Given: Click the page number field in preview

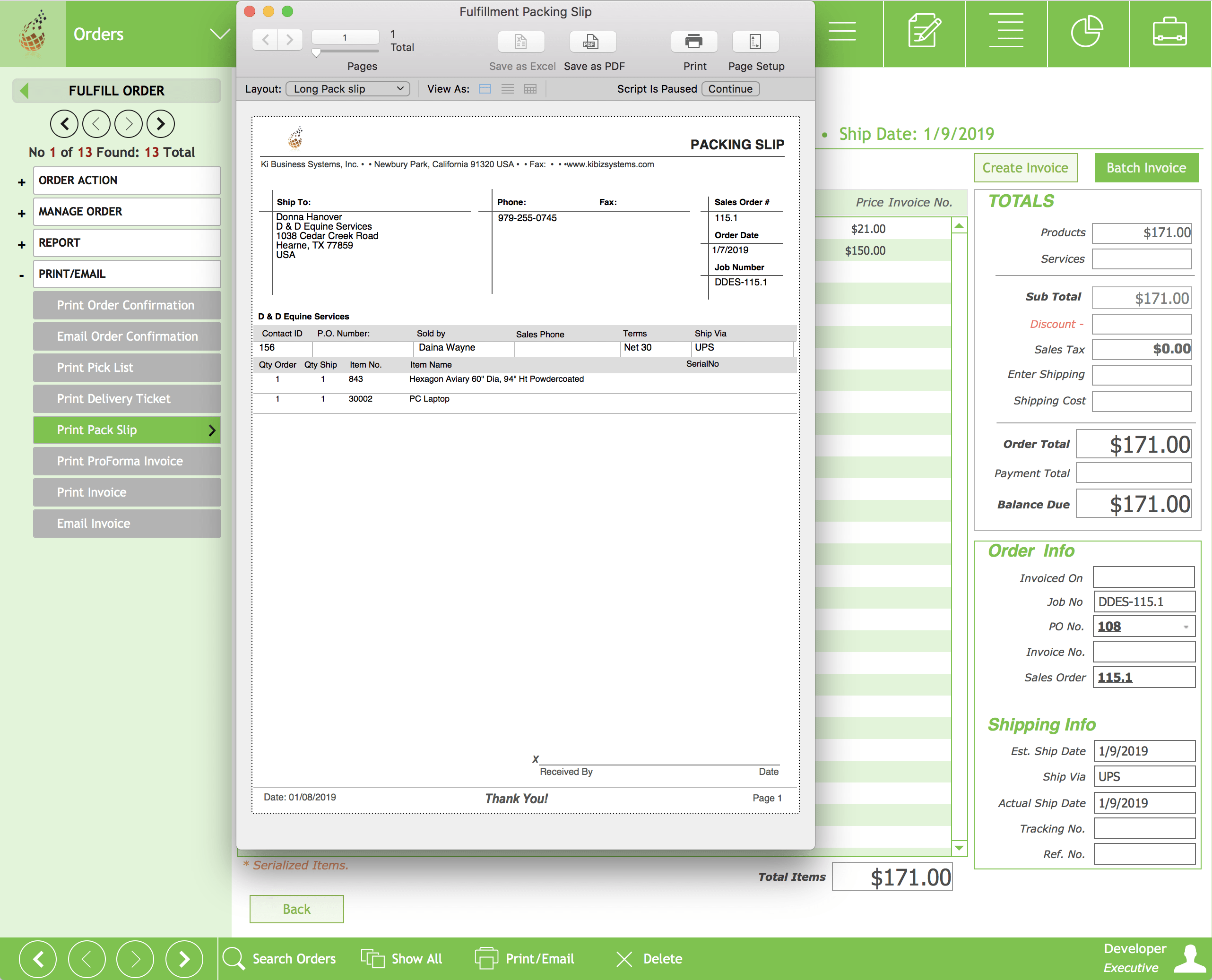Looking at the screenshot, I should [x=345, y=37].
